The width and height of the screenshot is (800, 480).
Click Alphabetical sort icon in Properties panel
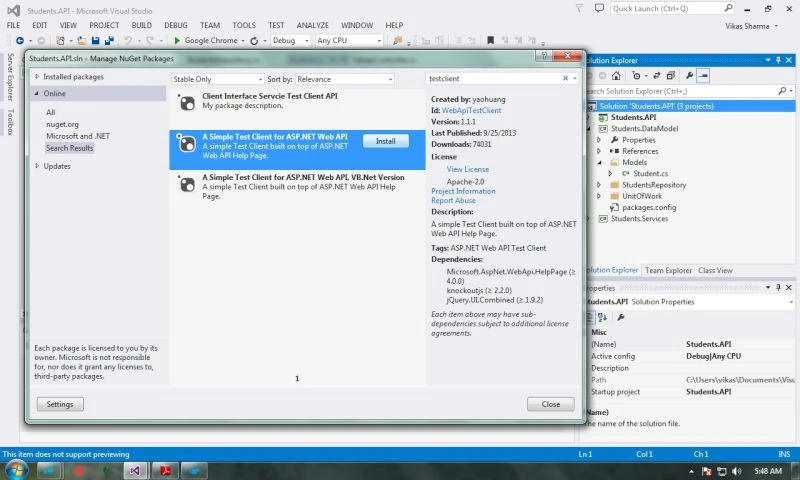603,317
